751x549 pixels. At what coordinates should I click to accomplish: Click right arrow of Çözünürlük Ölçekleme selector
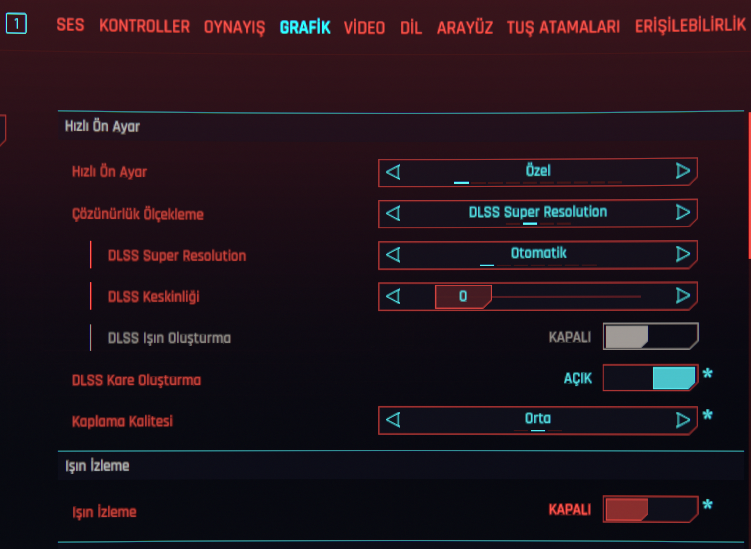(683, 212)
